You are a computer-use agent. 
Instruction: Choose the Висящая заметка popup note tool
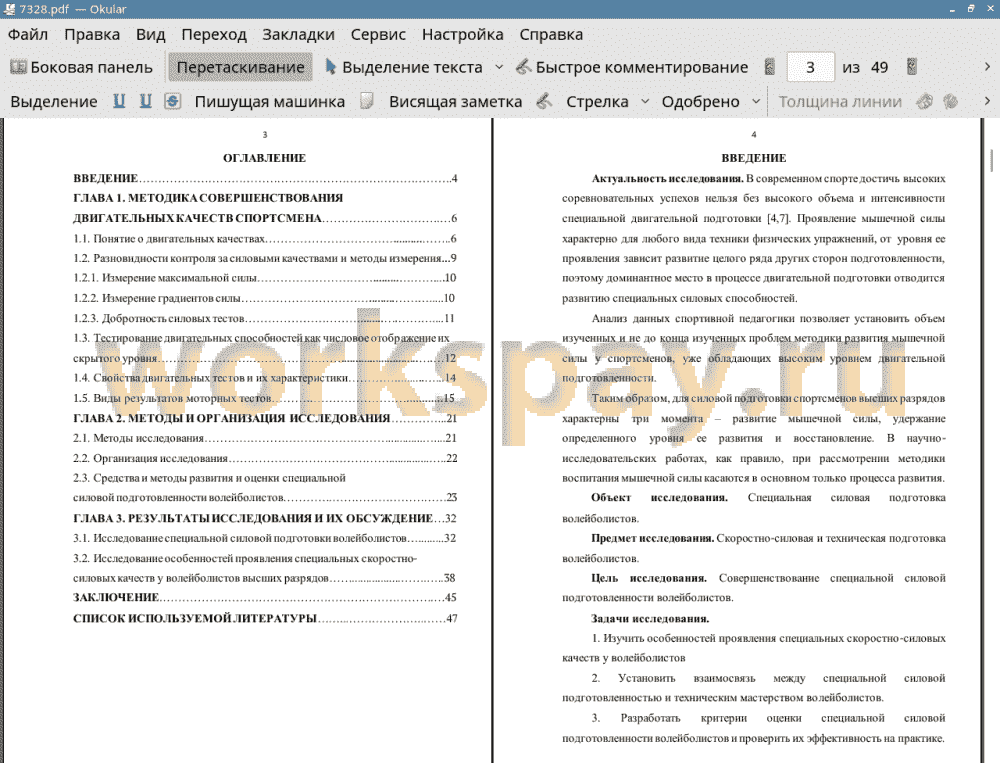tap(455, 101)
